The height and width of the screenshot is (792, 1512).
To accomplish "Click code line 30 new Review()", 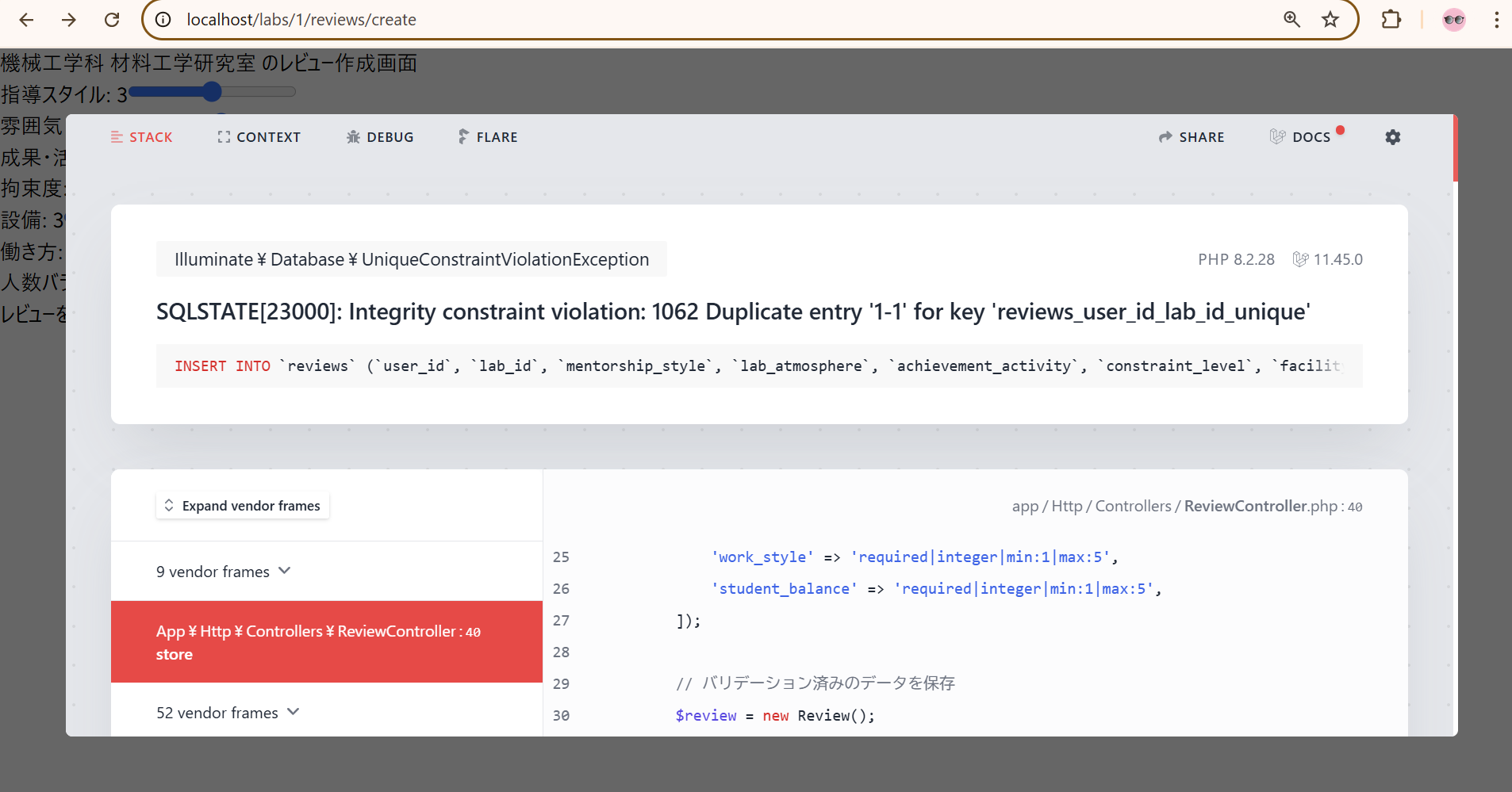I will click(775, 716).
